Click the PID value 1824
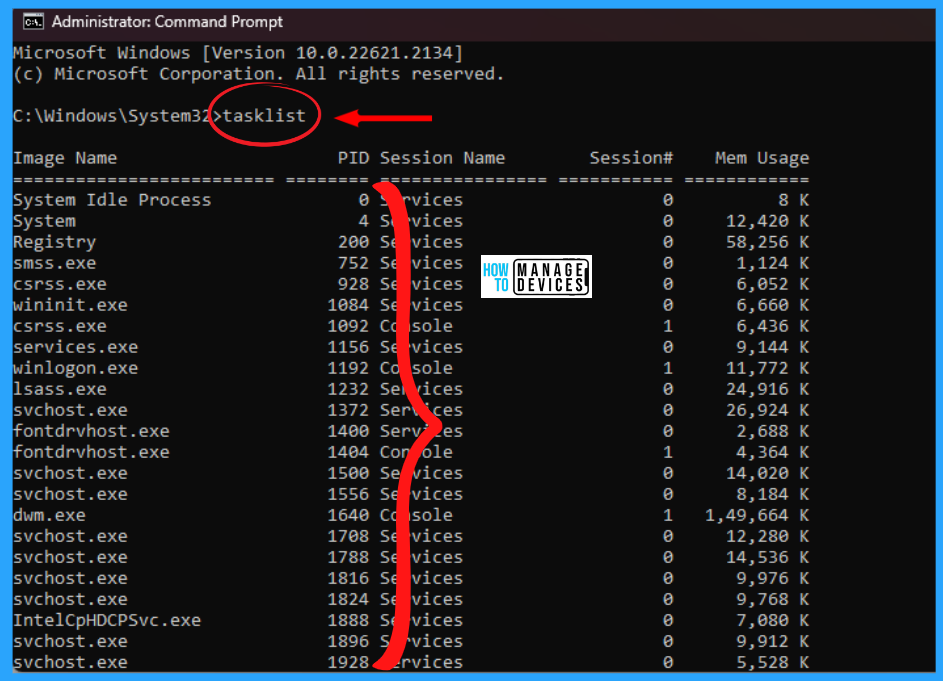The image size is (943, 681). 348,599
